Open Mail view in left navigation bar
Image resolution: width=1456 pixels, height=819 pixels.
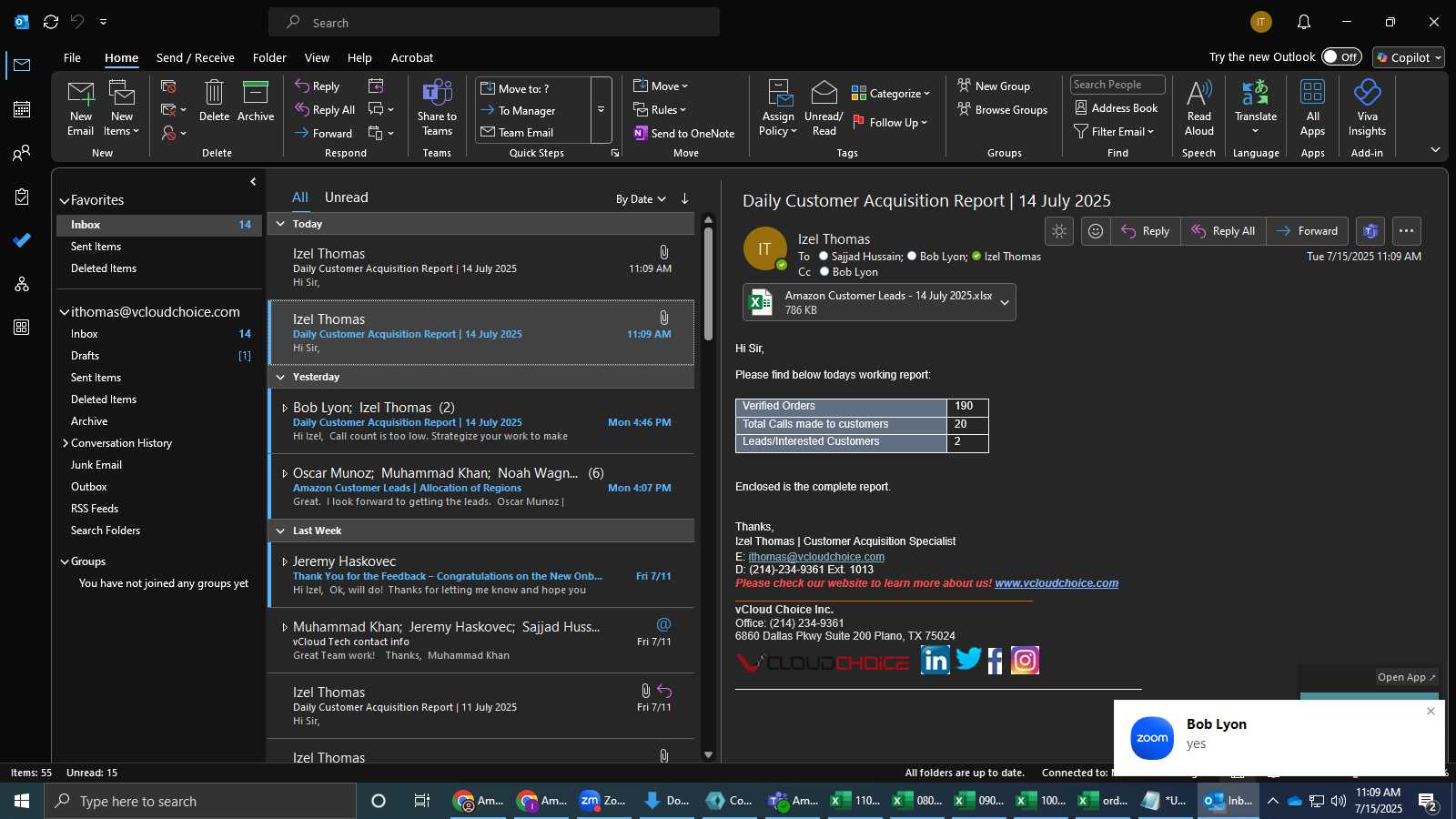tap(22, 66)
